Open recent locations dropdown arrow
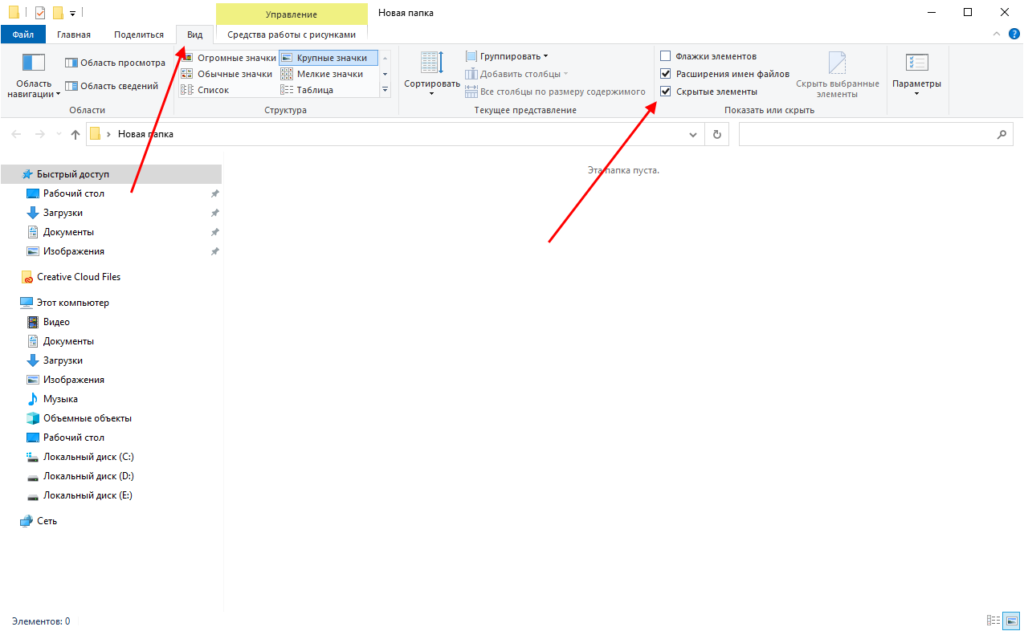 tap(59, 135)
